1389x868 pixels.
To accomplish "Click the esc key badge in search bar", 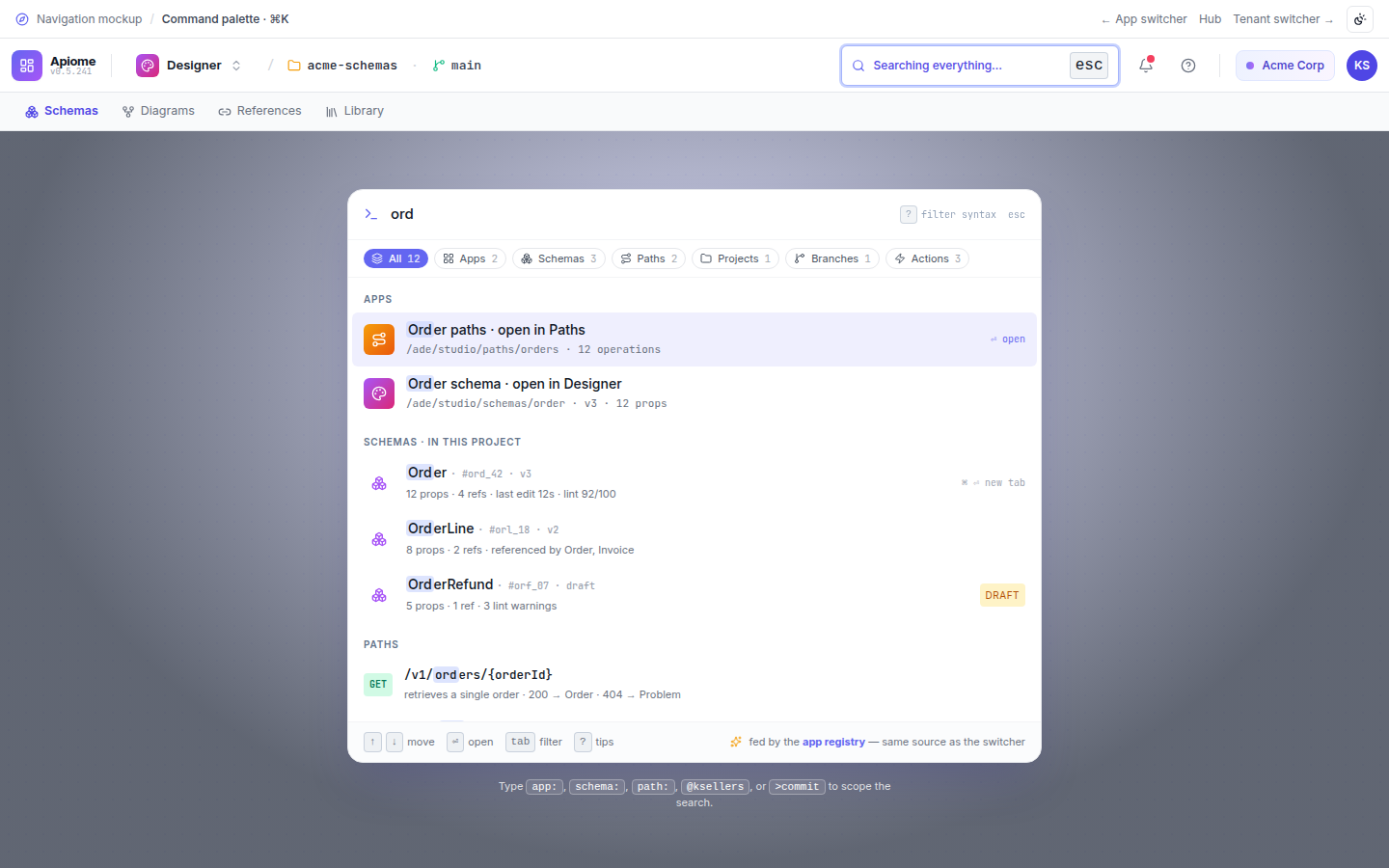I will tap(1089, 66).
